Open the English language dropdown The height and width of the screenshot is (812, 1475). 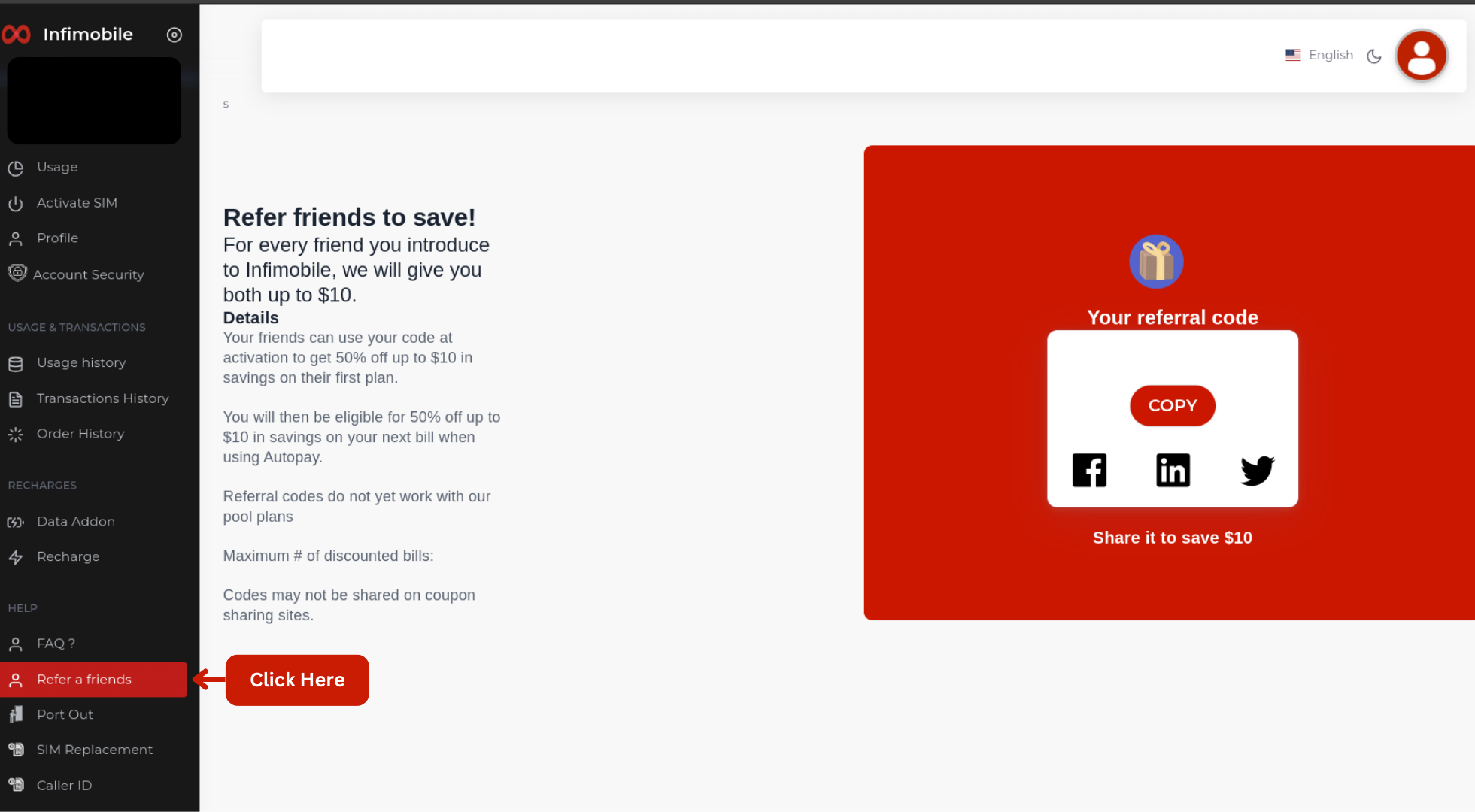point(1331,55)
